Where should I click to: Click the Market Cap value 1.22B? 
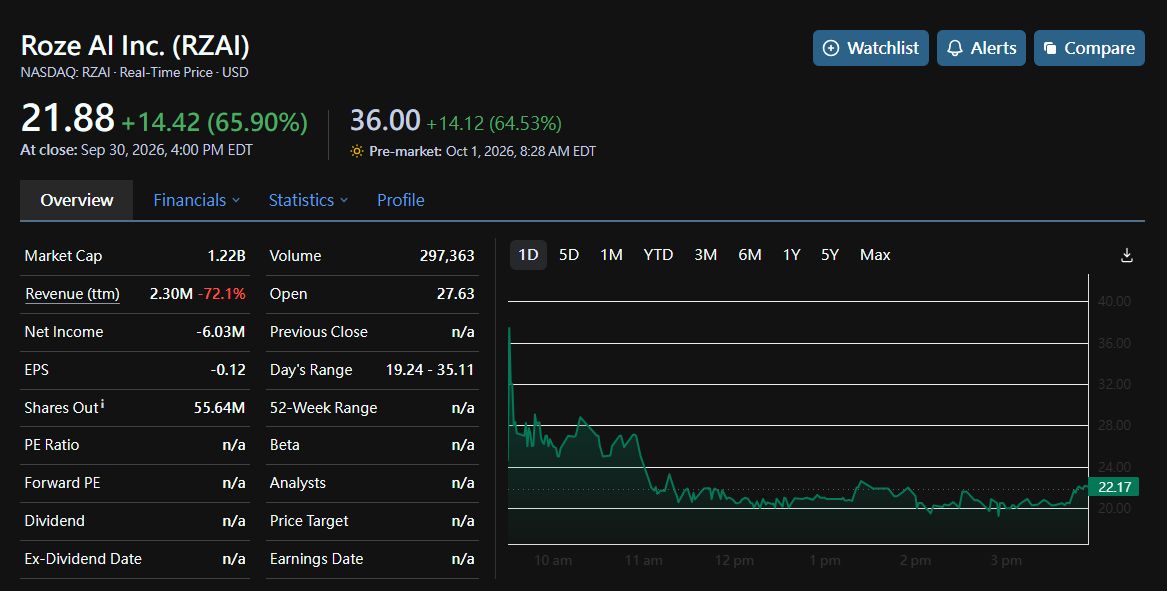[x=226, y=256]
